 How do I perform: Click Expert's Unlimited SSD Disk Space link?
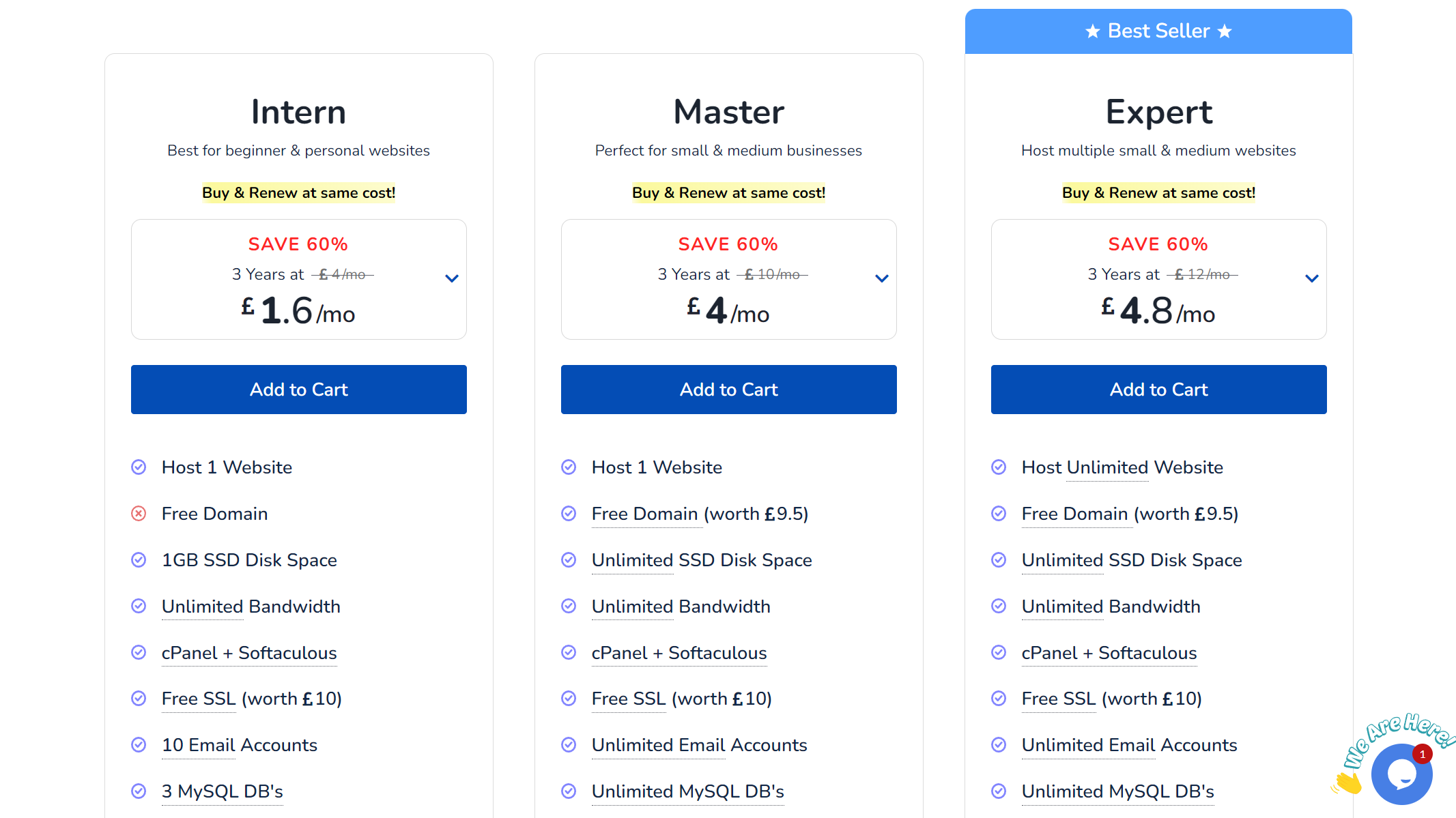(1132, 560)
